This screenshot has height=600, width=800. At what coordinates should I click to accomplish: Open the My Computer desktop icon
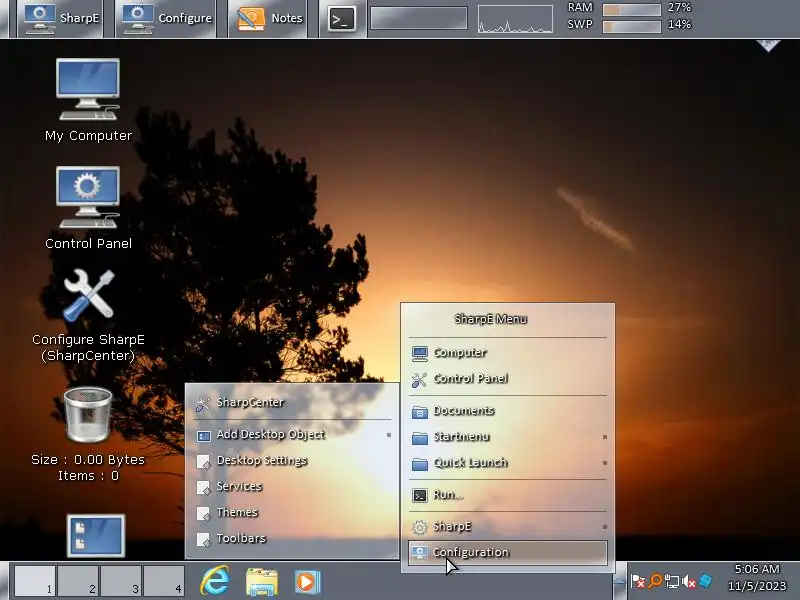tap(88, 100)
